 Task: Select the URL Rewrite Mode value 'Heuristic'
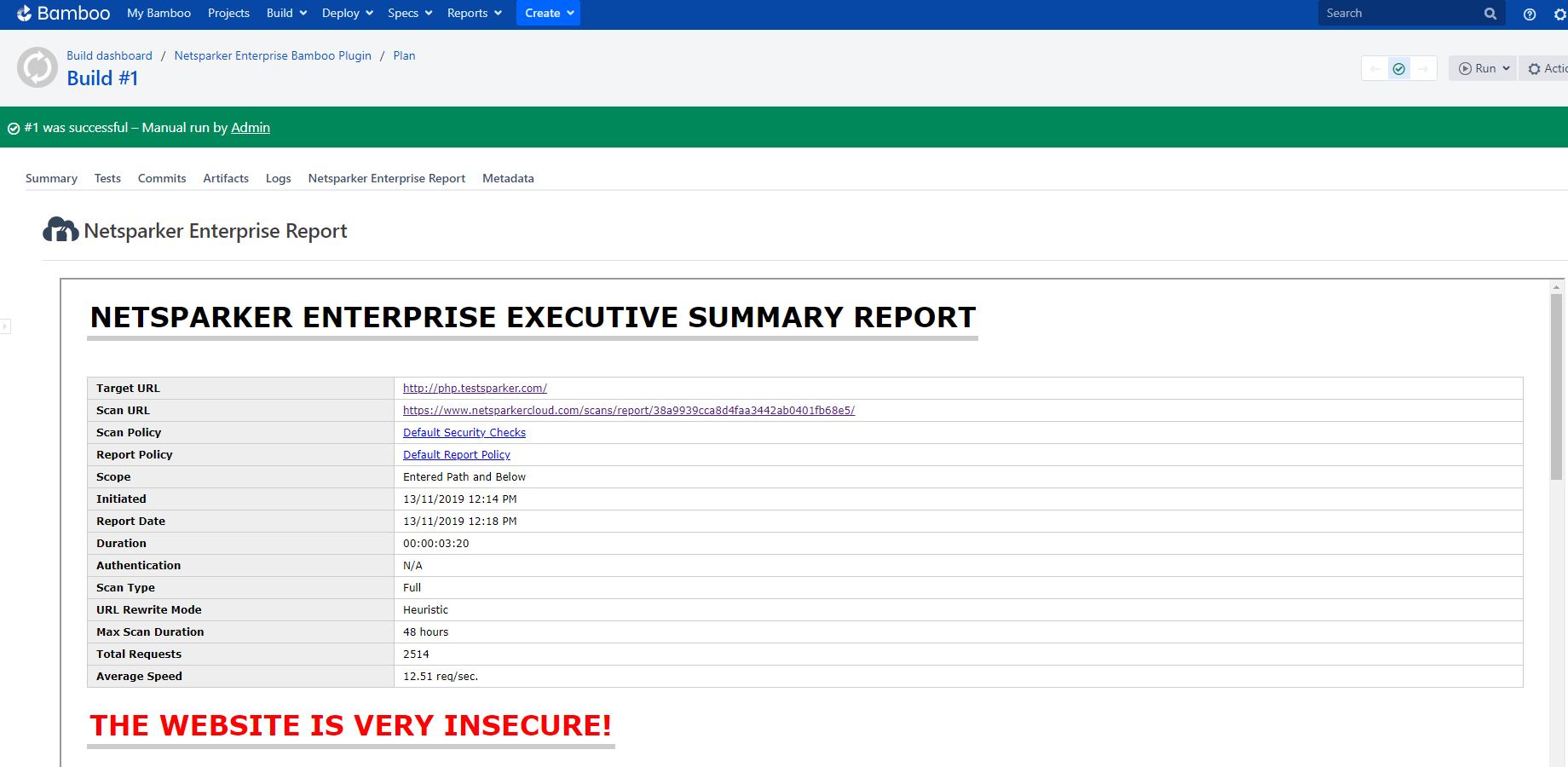coord(425,609)
